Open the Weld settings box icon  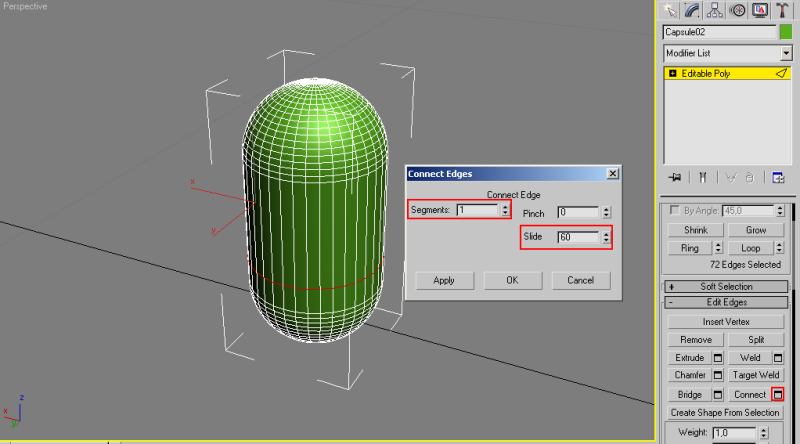pos(778,358)
